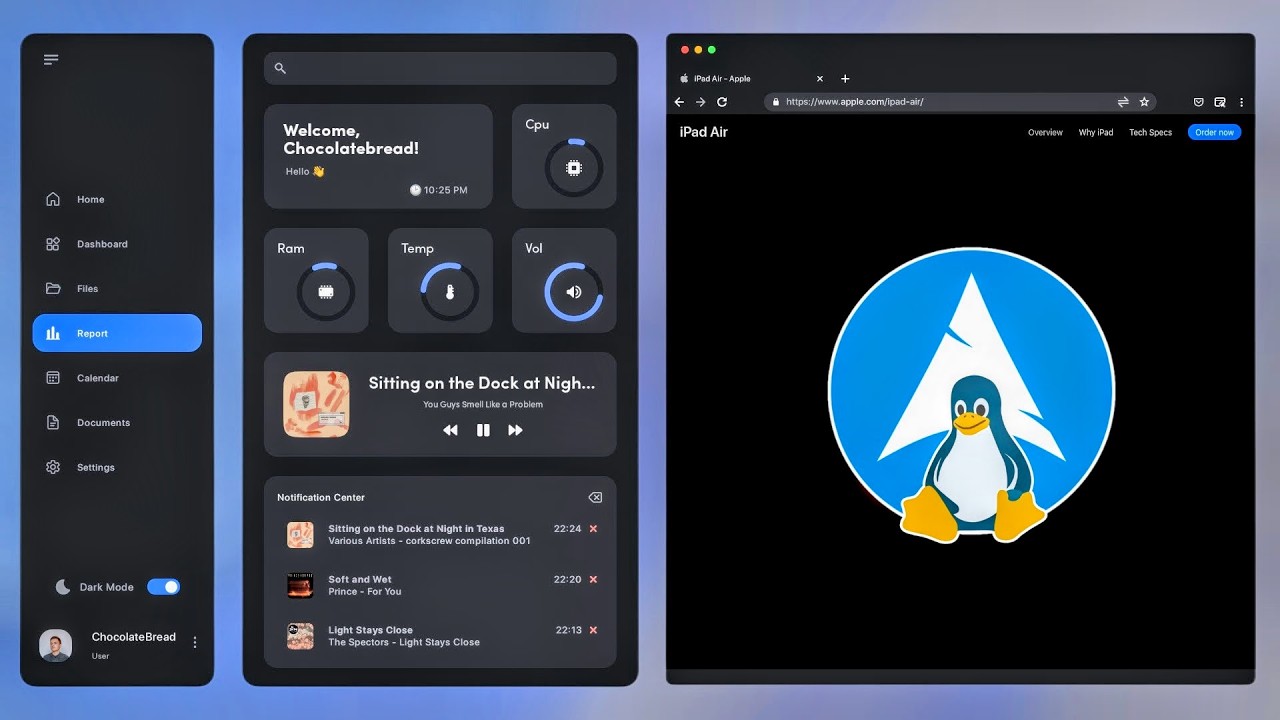Clear all notifications in Notification Center
This screenshot has width=1280, height=720.
coord(595,497)
